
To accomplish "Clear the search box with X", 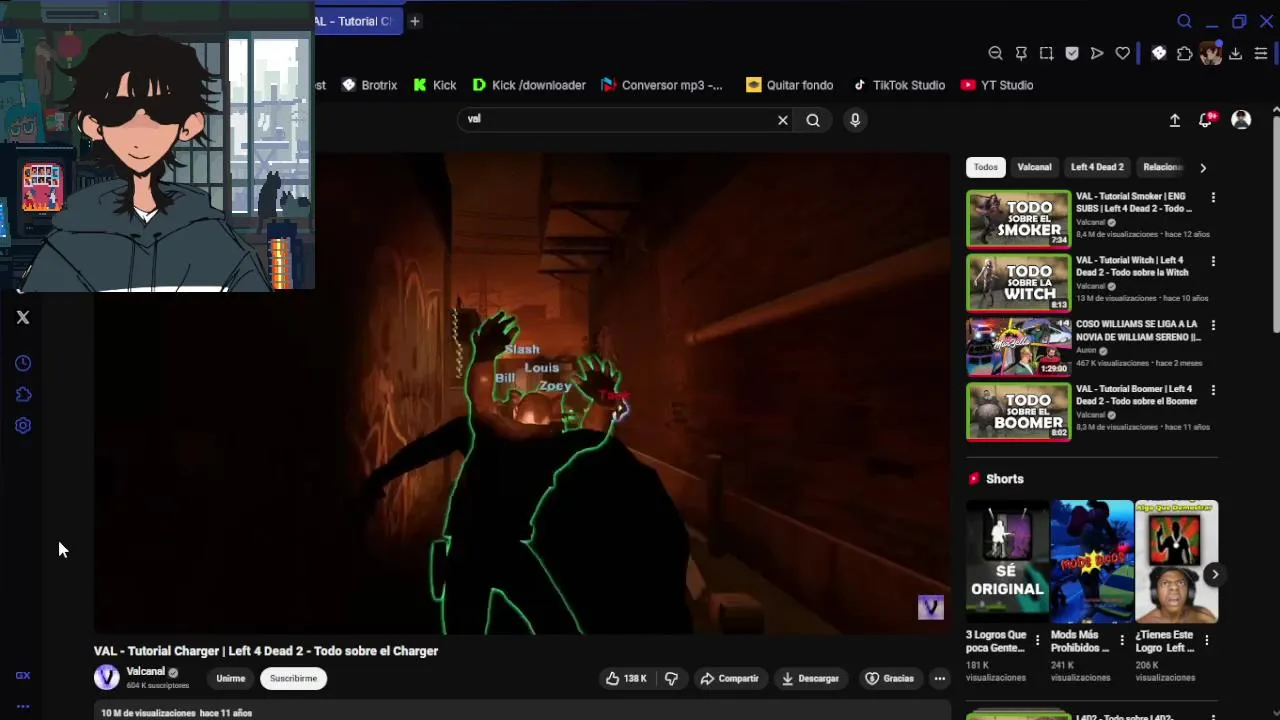I will tap(783, 120).
